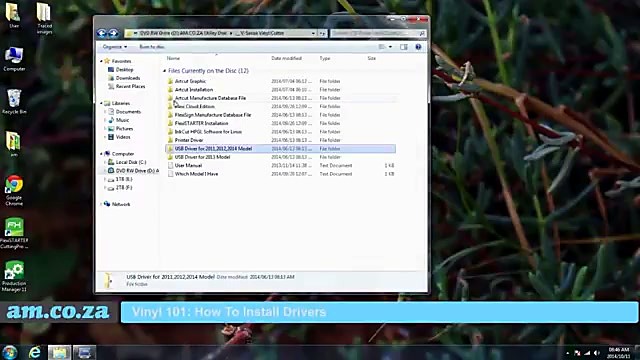The width and height of the screenshot is (640, 360).
Task: Show hidden icons in the system tray
Action: [x=567, y=353]
